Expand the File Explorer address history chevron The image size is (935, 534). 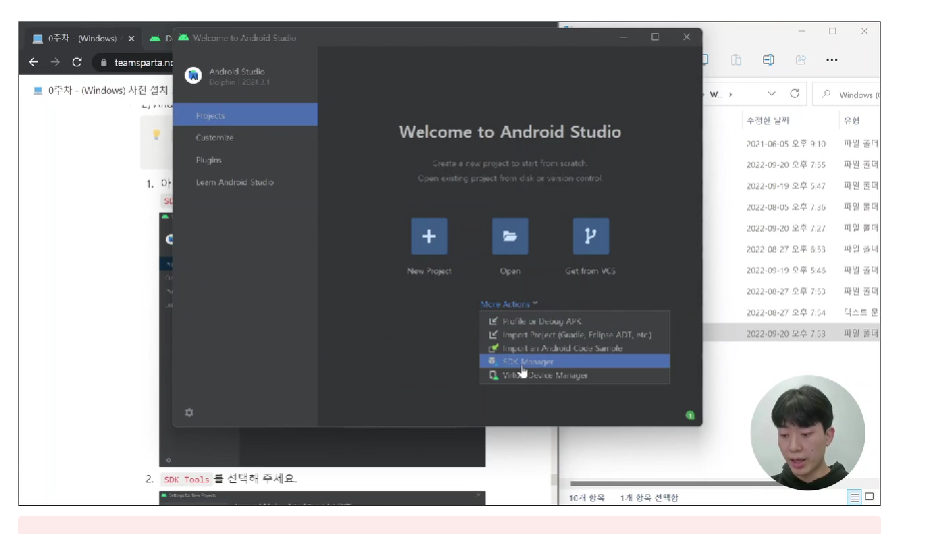click(x=772, y=94)
